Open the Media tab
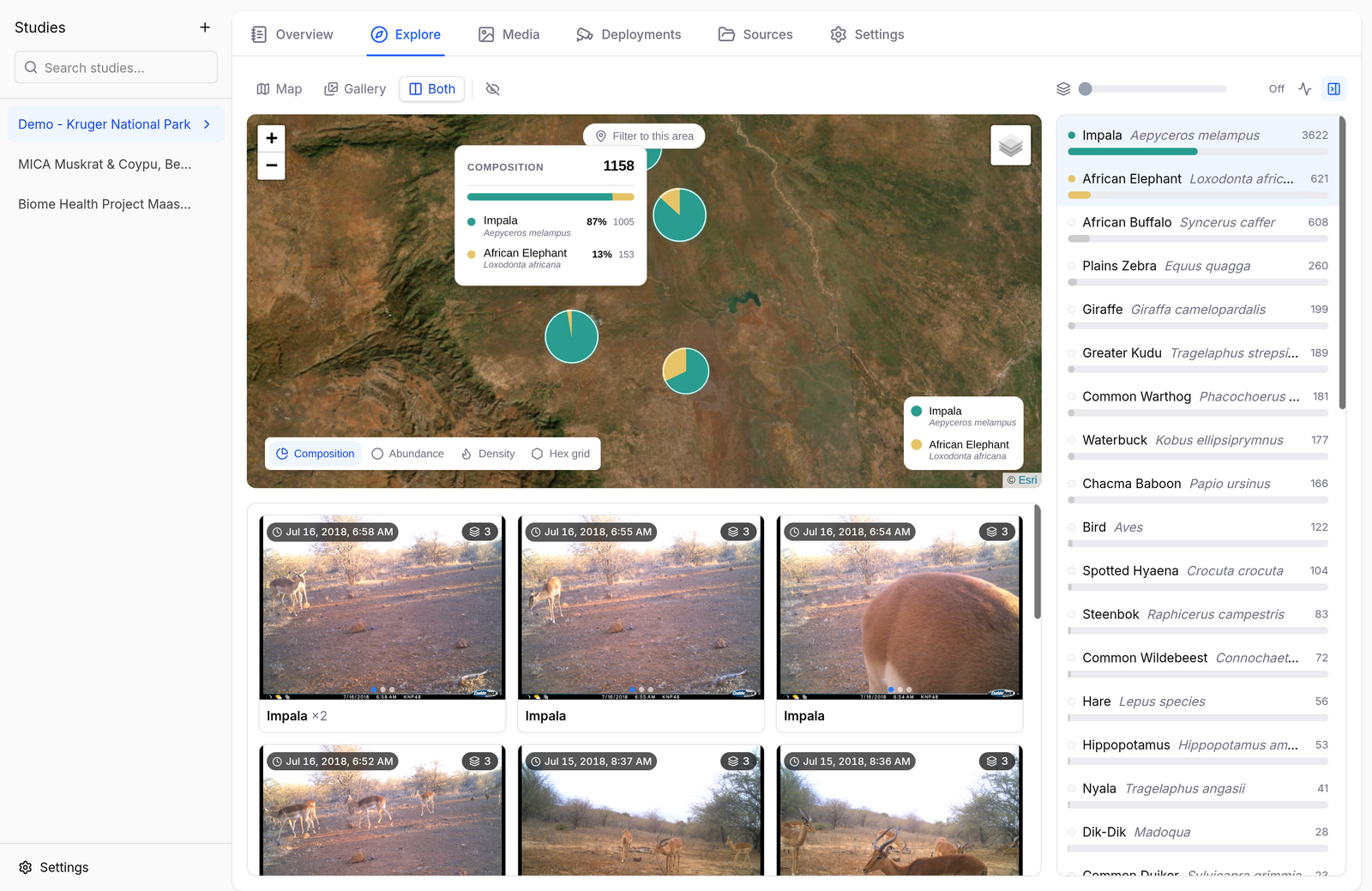 (509, 34)
